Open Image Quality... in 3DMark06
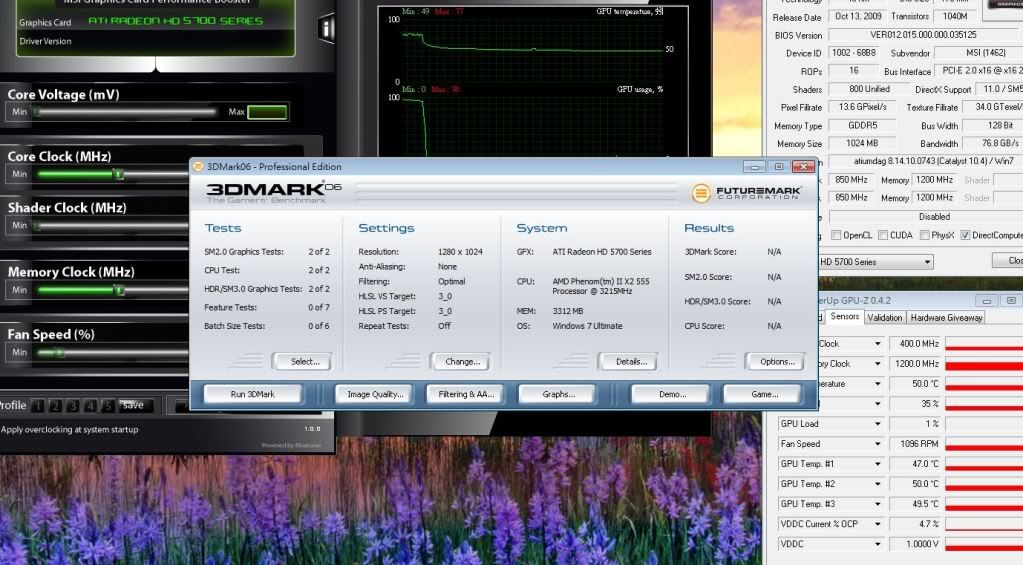The height and width of the screenshot is (565, 1023). tap(375, 394)
